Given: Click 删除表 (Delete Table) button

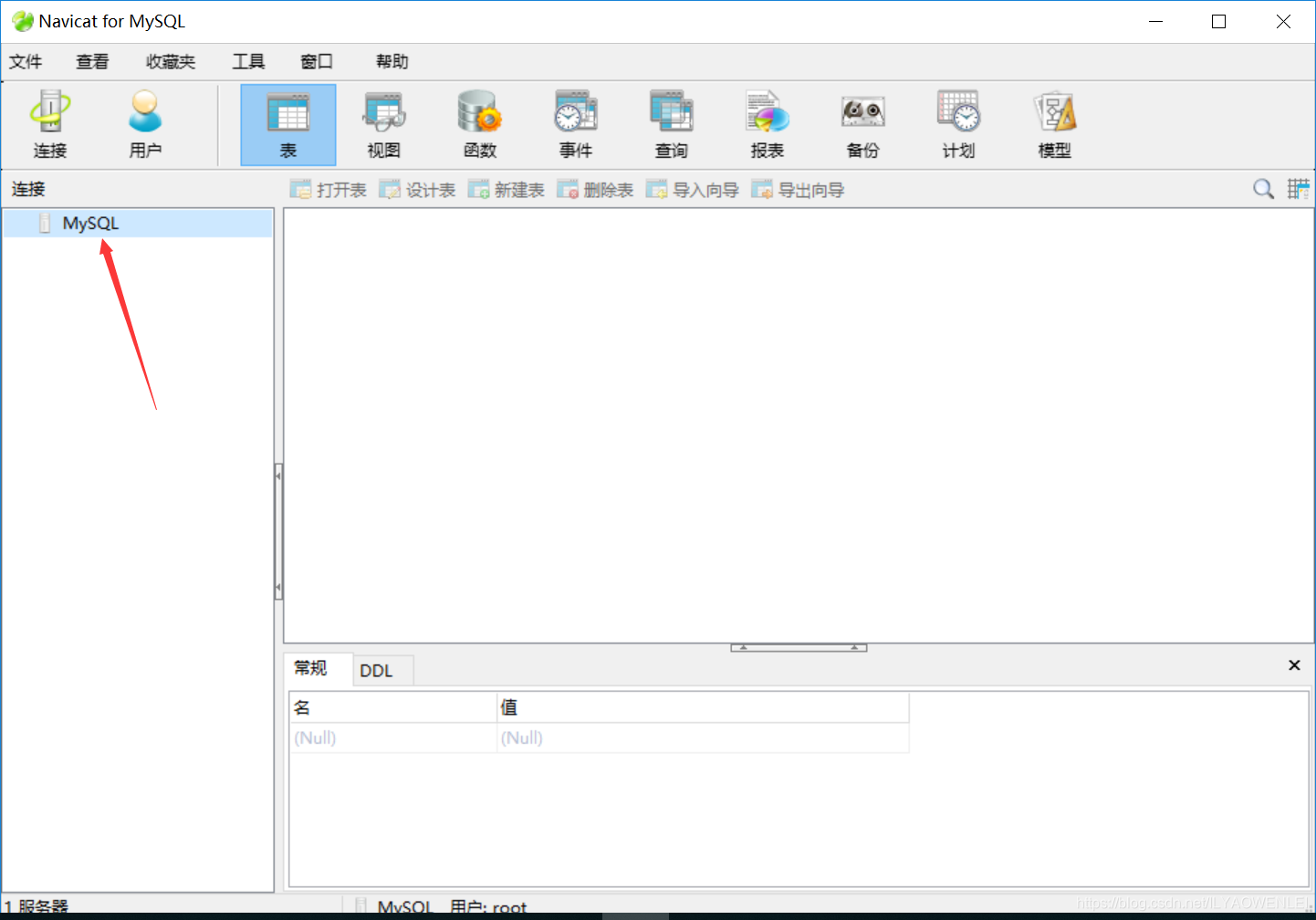Looking at the screenshot, I should [595, 190].
